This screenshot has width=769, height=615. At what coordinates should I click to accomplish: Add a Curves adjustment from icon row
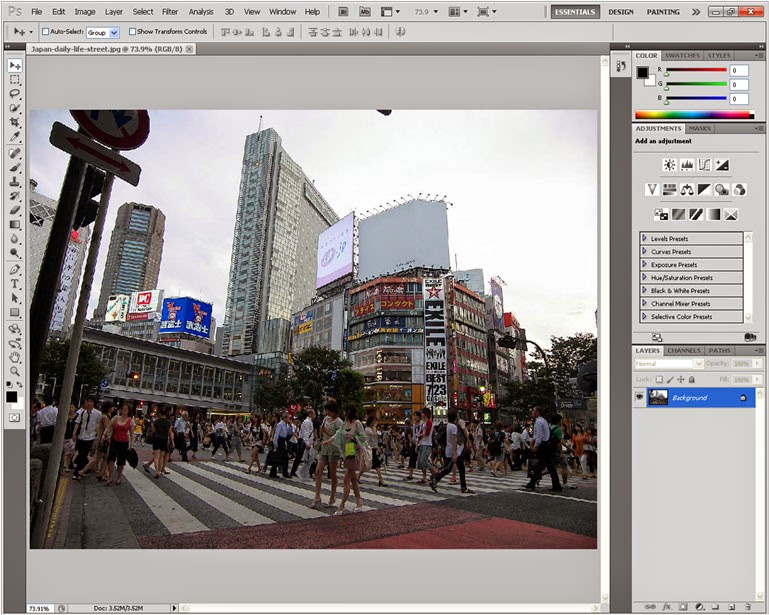[x=704, y=165]
